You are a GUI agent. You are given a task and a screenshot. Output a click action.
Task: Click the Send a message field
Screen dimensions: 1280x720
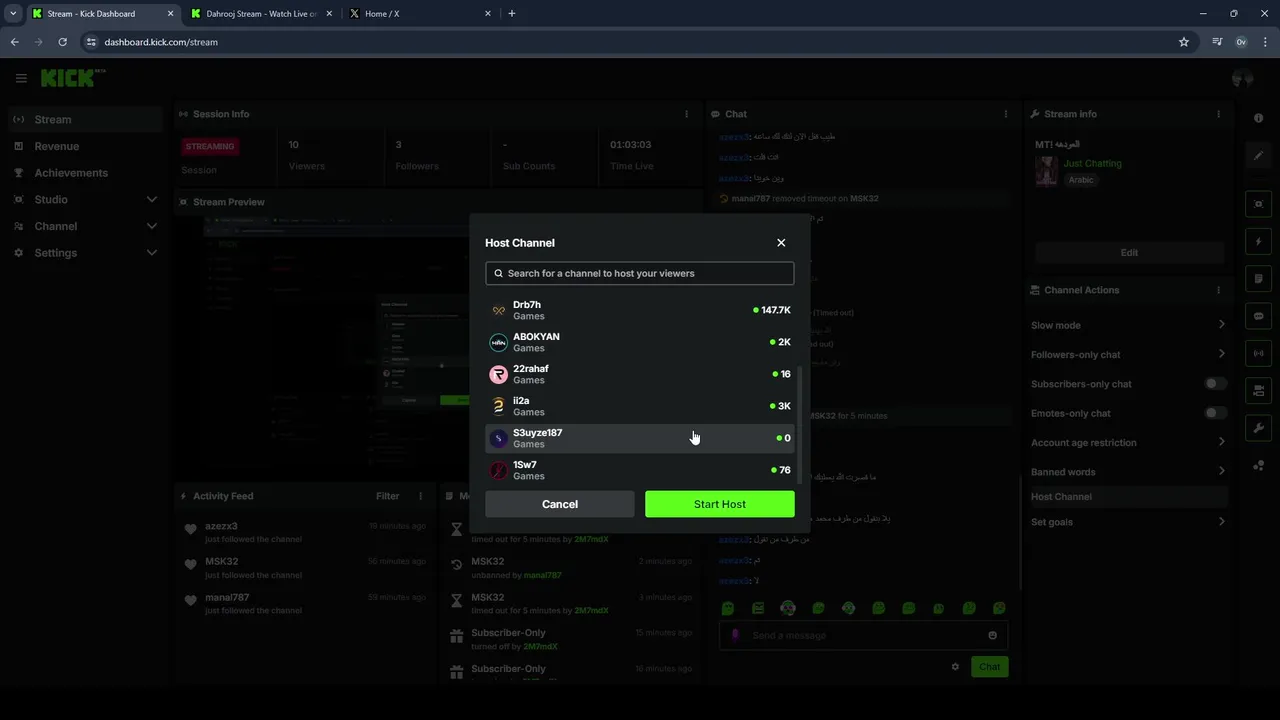pos(864,635)
